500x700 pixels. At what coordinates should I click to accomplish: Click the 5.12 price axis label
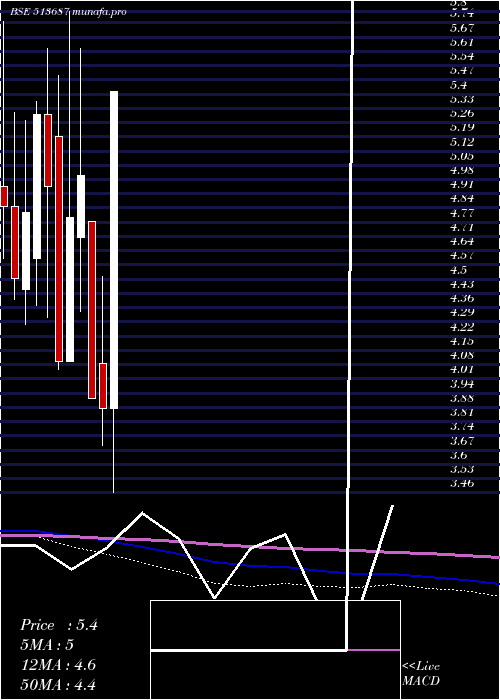(462, 142)
